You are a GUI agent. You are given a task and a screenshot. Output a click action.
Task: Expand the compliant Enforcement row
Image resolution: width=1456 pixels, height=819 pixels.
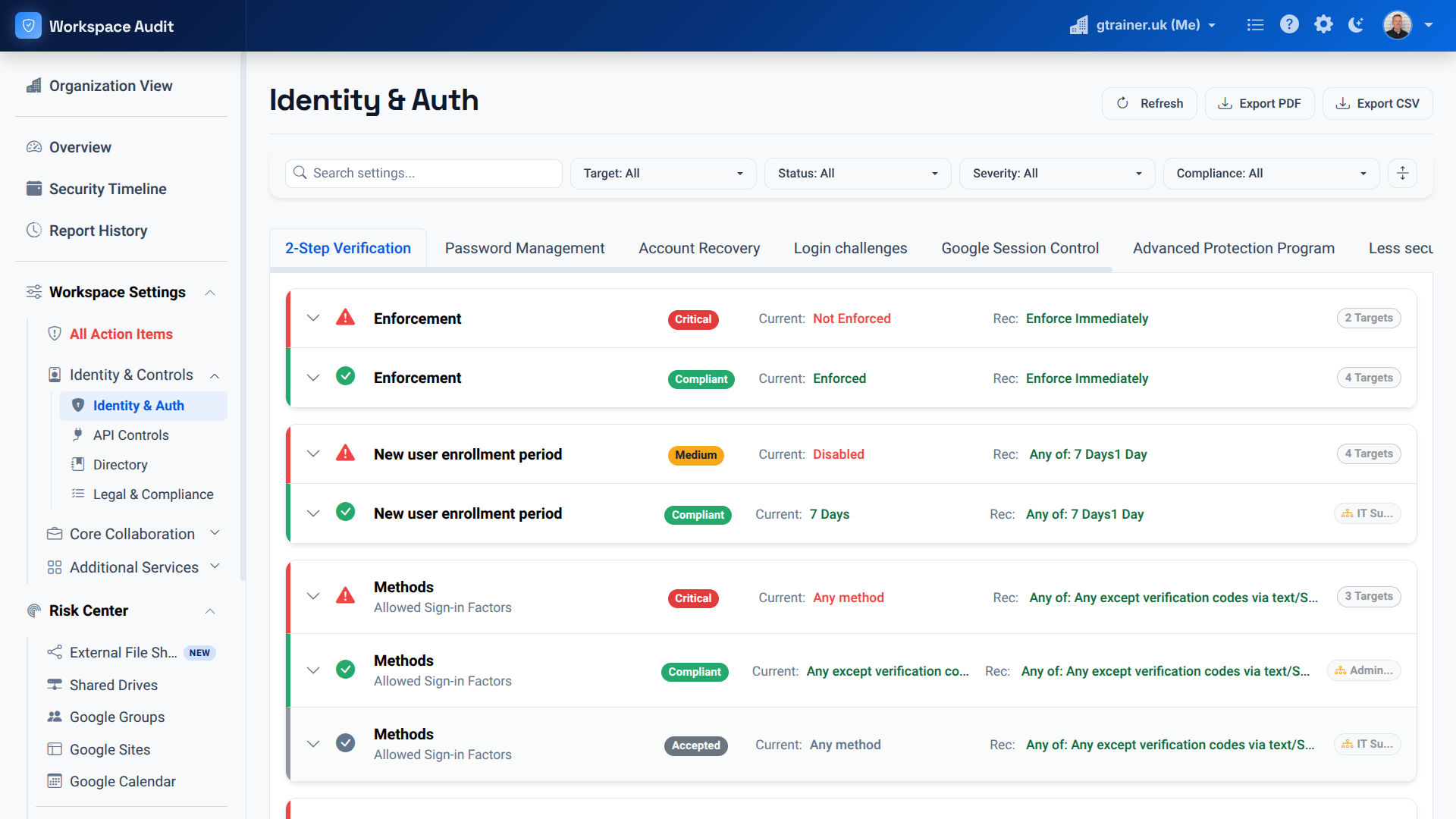[x=313, y=378]
